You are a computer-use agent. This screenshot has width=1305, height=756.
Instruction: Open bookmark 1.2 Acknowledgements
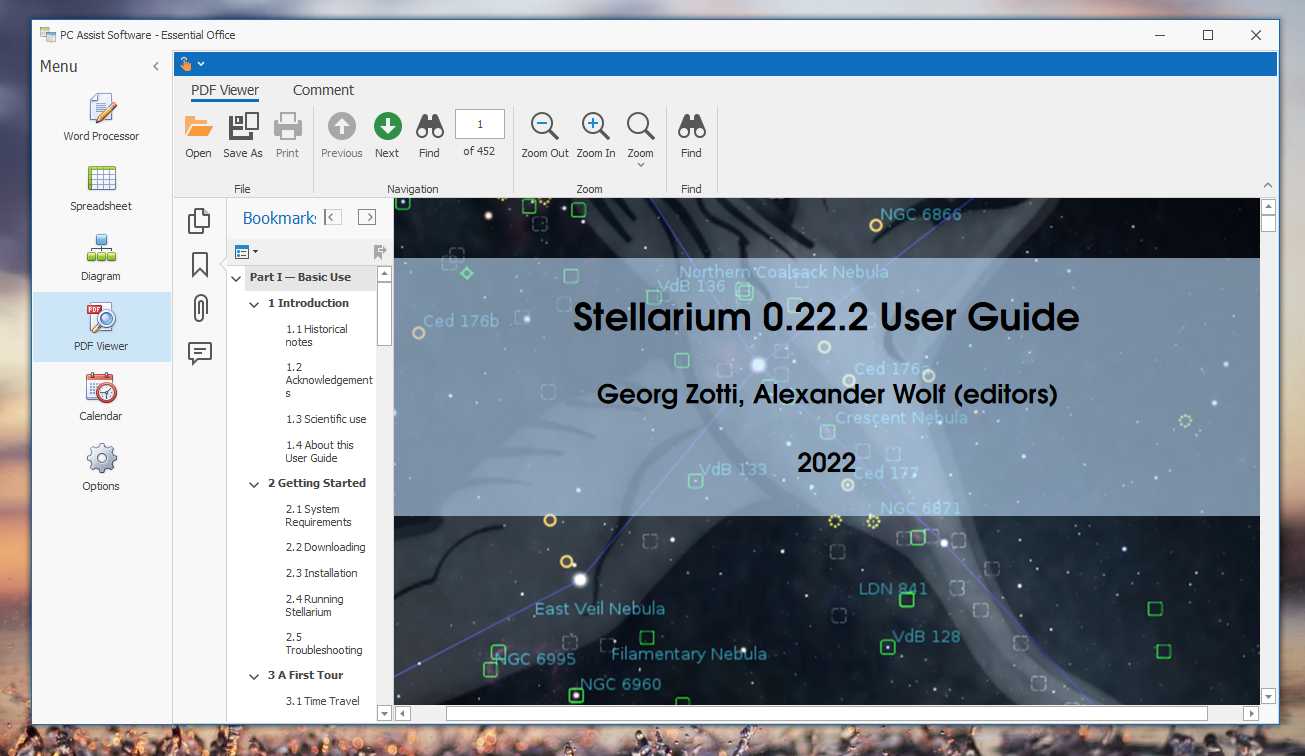pos(328,380)
